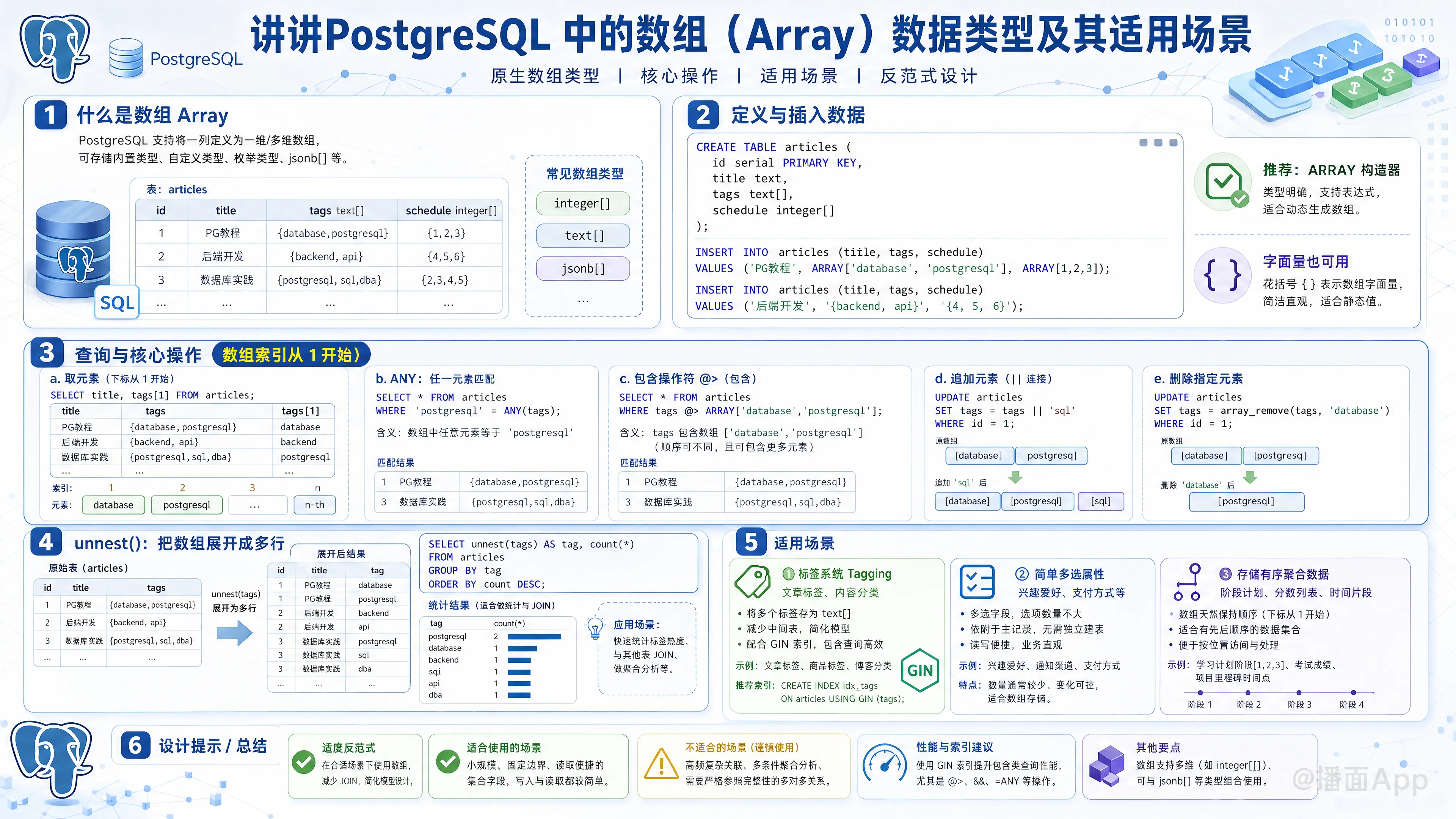
Task: Click the database cylinder icon beside PostgreSQL wordmark
Action: click(x=126, y=57)
